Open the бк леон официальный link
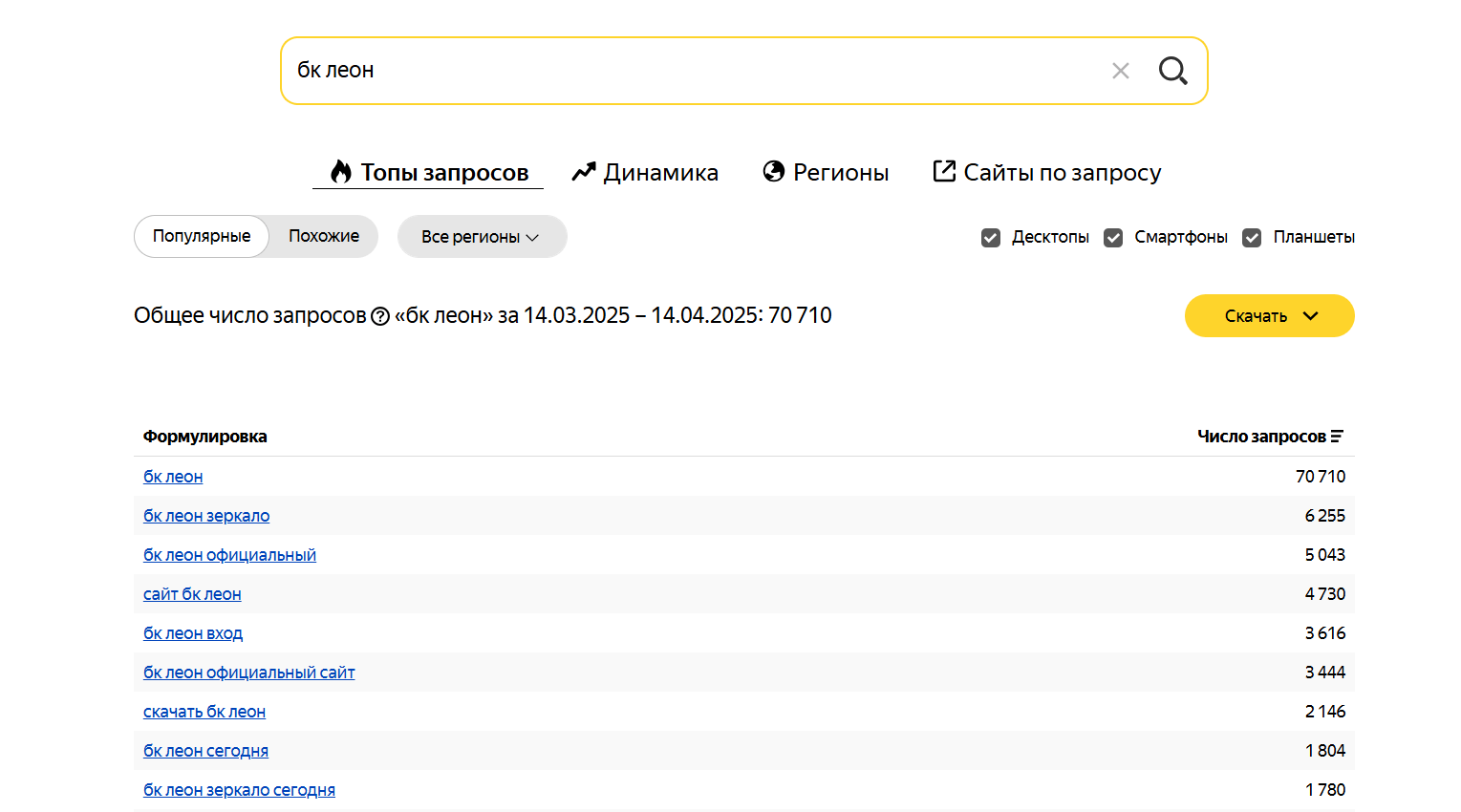This screenshot has height=812, width=1461. click(229, 555)
